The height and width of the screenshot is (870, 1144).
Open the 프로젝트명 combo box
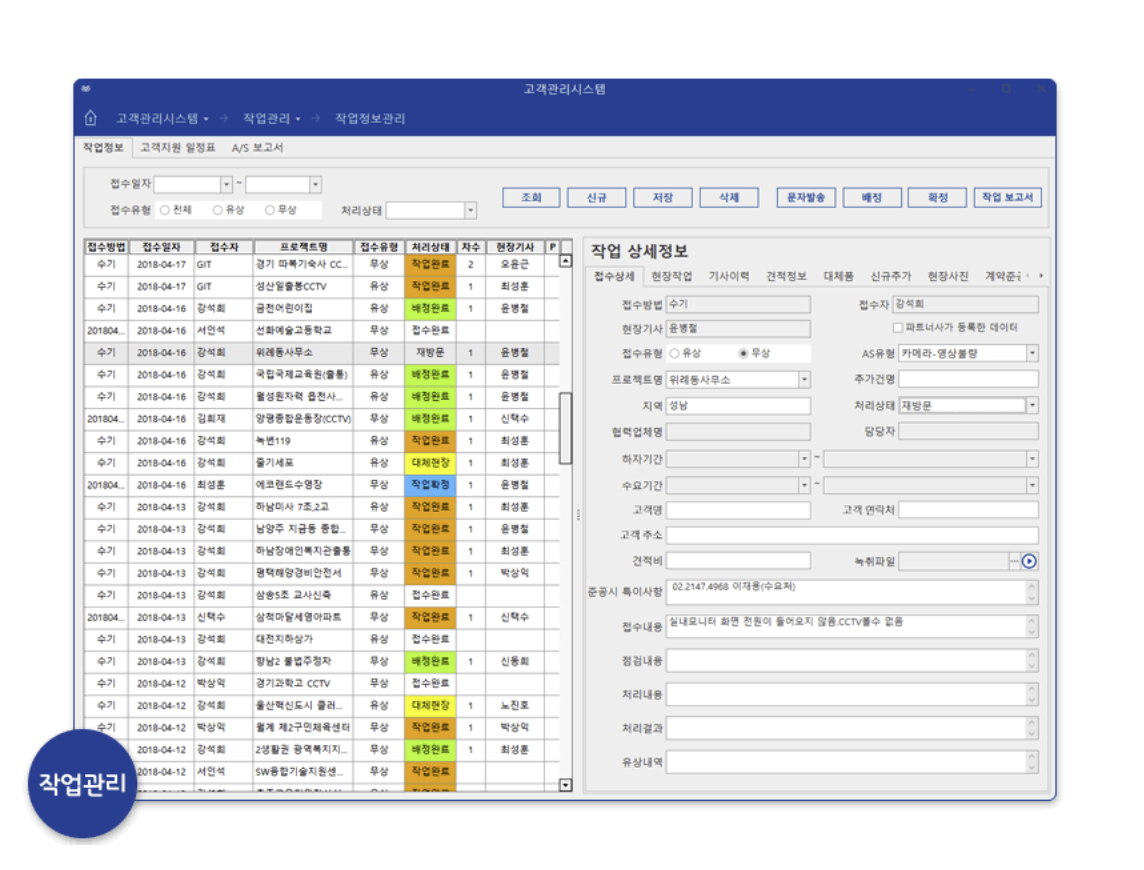pyautogui.click(x=804, y=380)
